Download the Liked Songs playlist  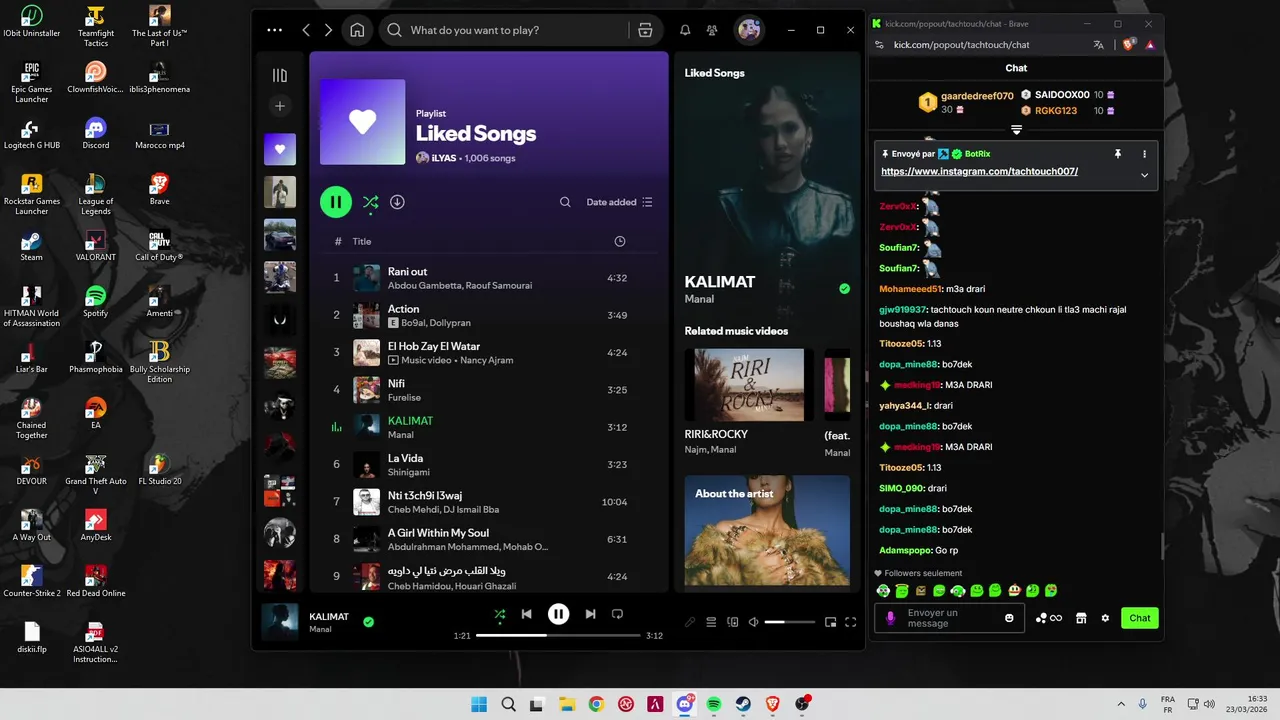pos(397,202)
